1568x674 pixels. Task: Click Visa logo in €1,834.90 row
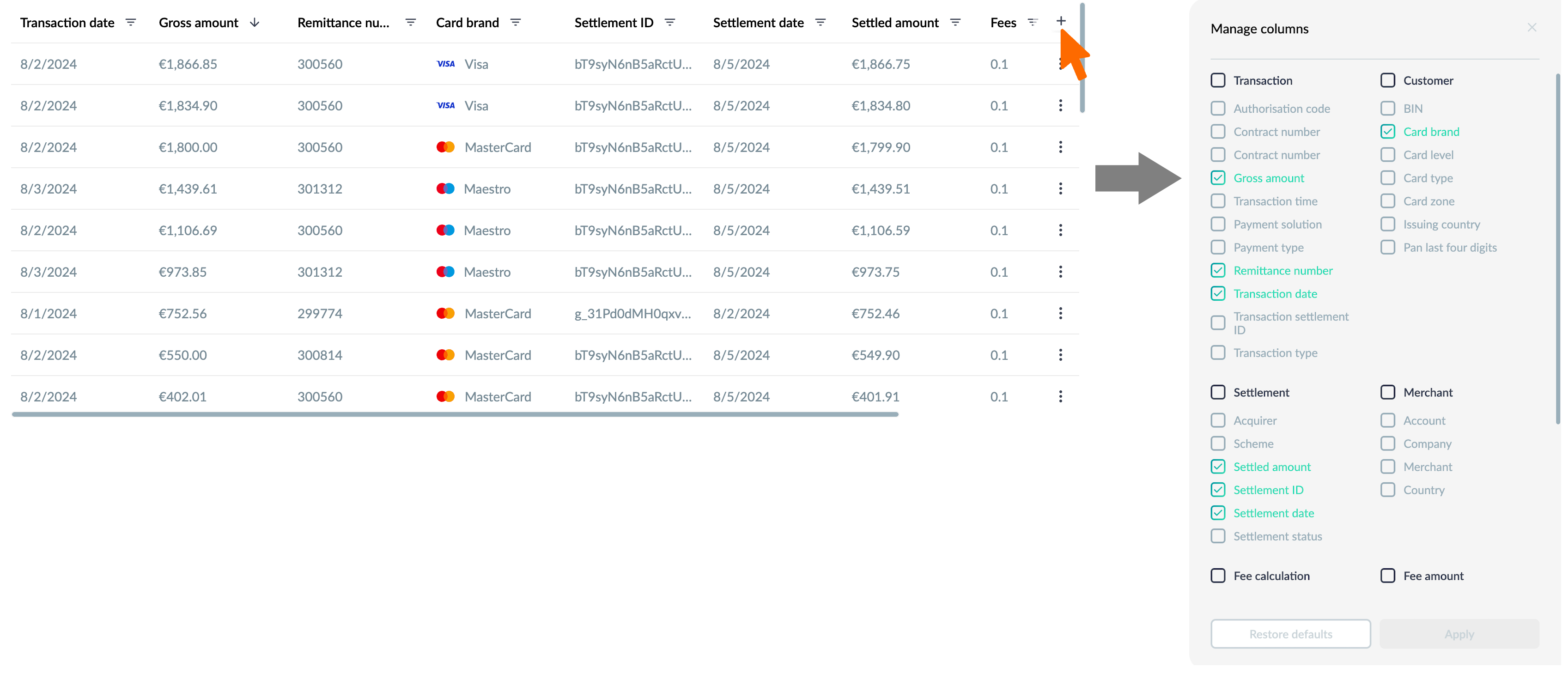445,105
